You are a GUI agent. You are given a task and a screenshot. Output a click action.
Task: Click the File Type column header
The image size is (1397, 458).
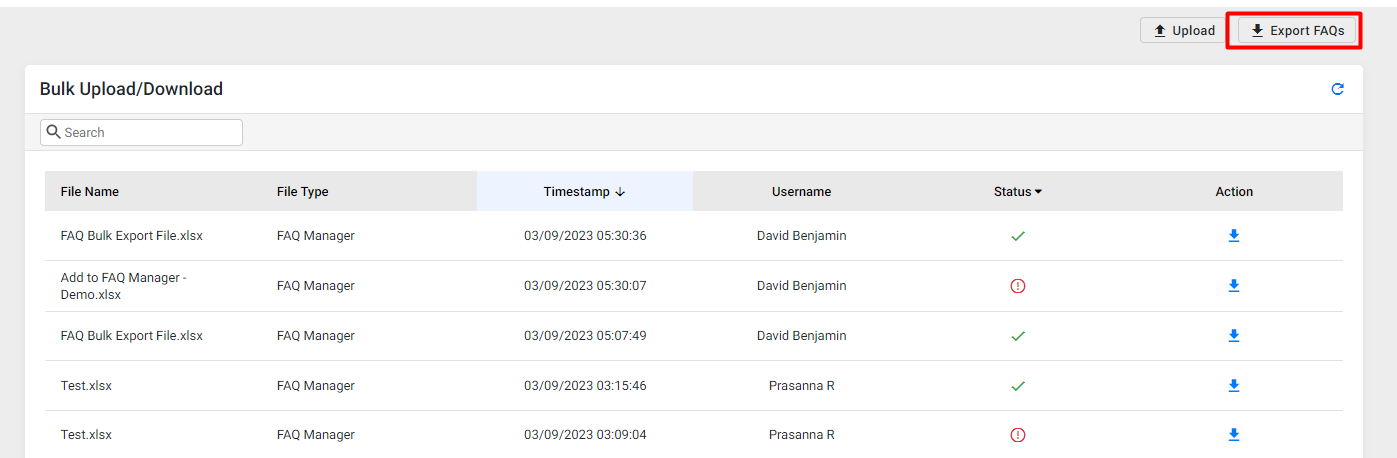[303, 192]
